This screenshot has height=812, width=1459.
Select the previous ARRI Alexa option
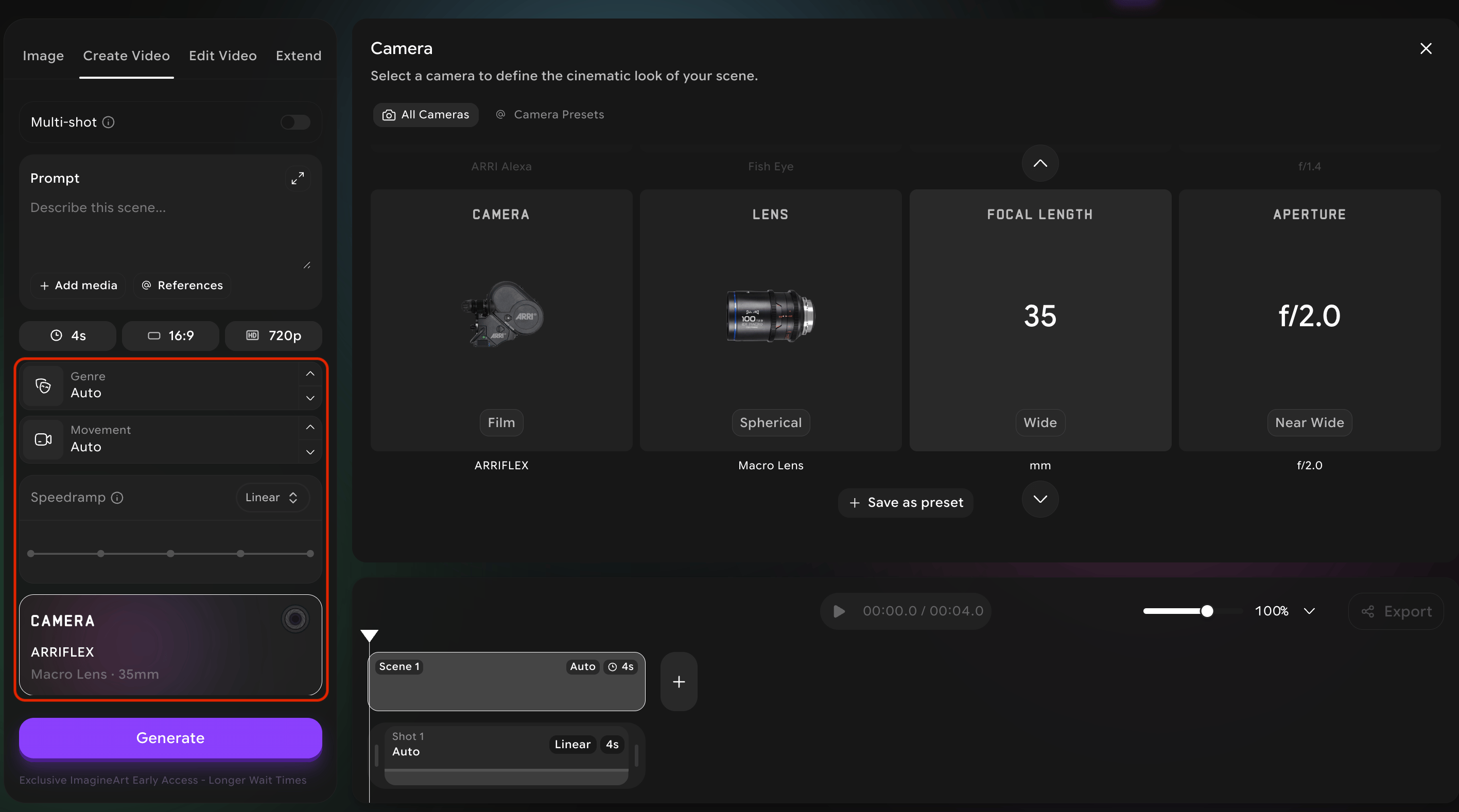tap(501, 167)
